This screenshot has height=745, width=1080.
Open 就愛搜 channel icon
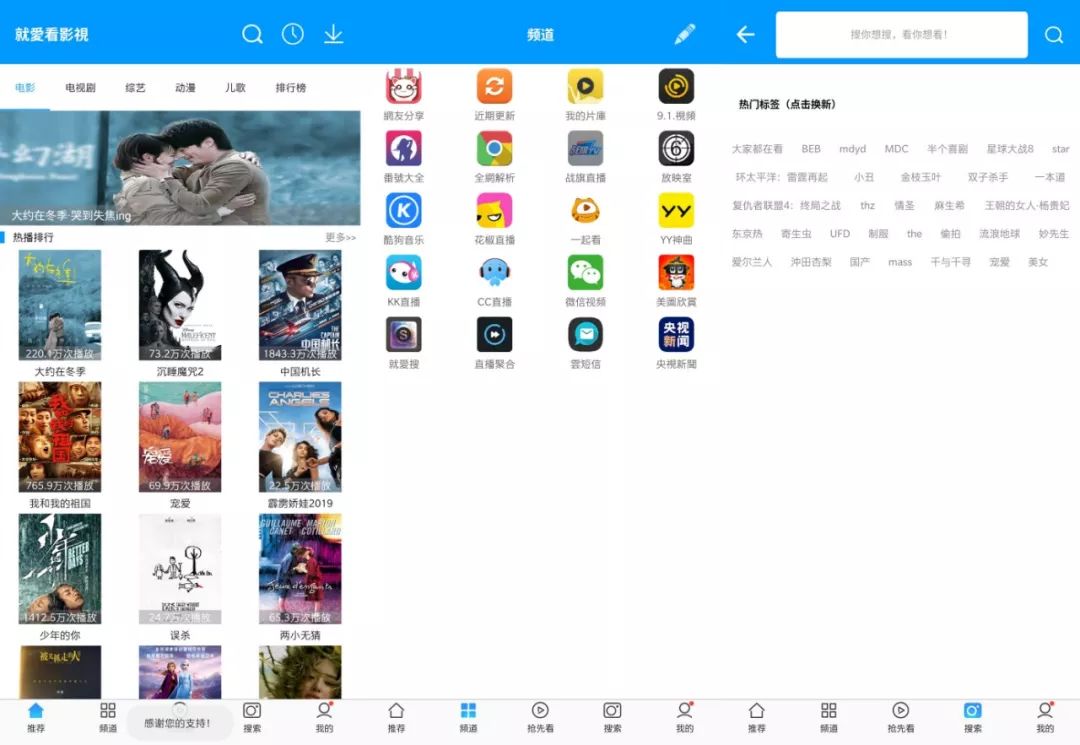404,334
